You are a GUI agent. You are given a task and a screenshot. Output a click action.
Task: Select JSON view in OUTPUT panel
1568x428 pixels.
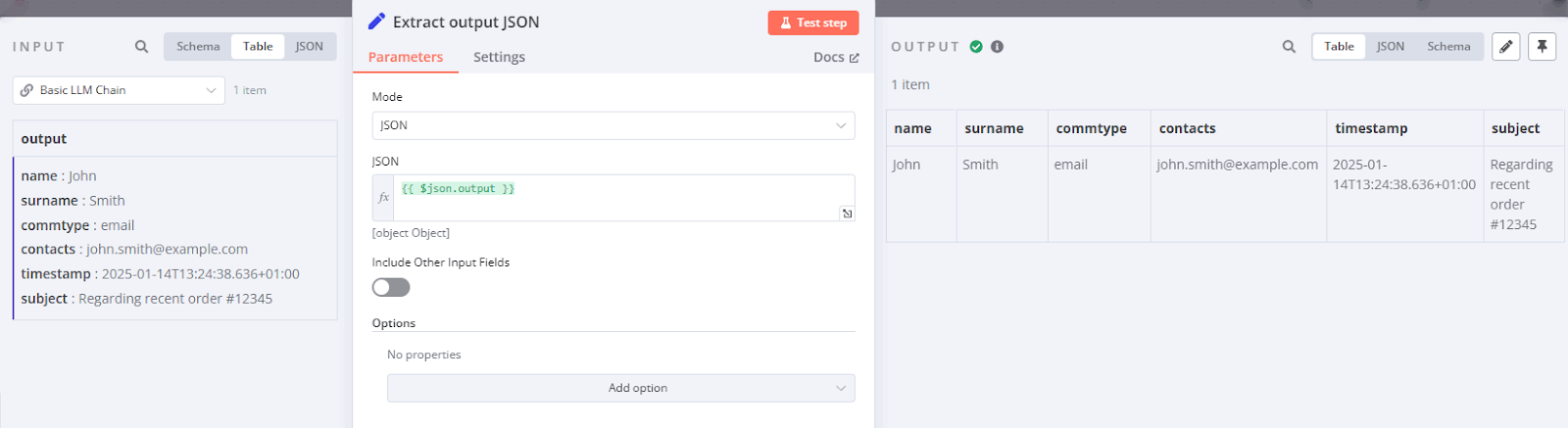[x=1390, y=46]
